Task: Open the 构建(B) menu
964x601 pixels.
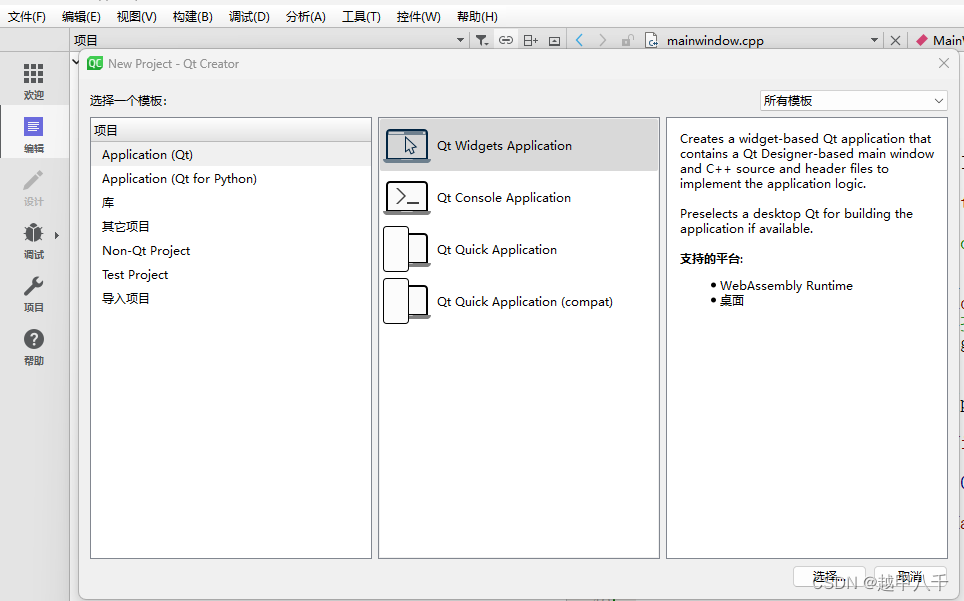Action: click(x=192, y=17)
